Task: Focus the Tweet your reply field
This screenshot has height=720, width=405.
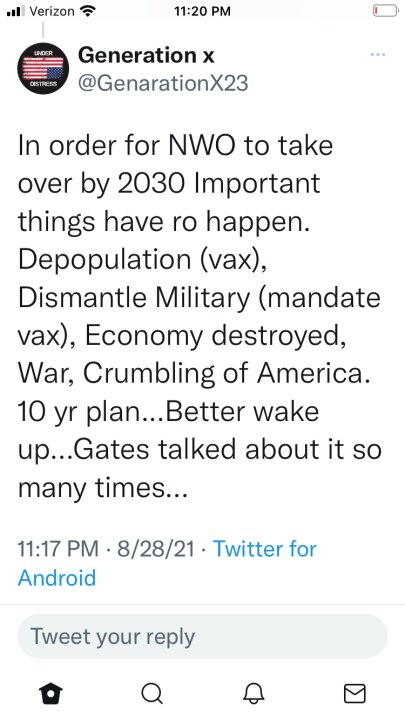Action: coord(202,636)
